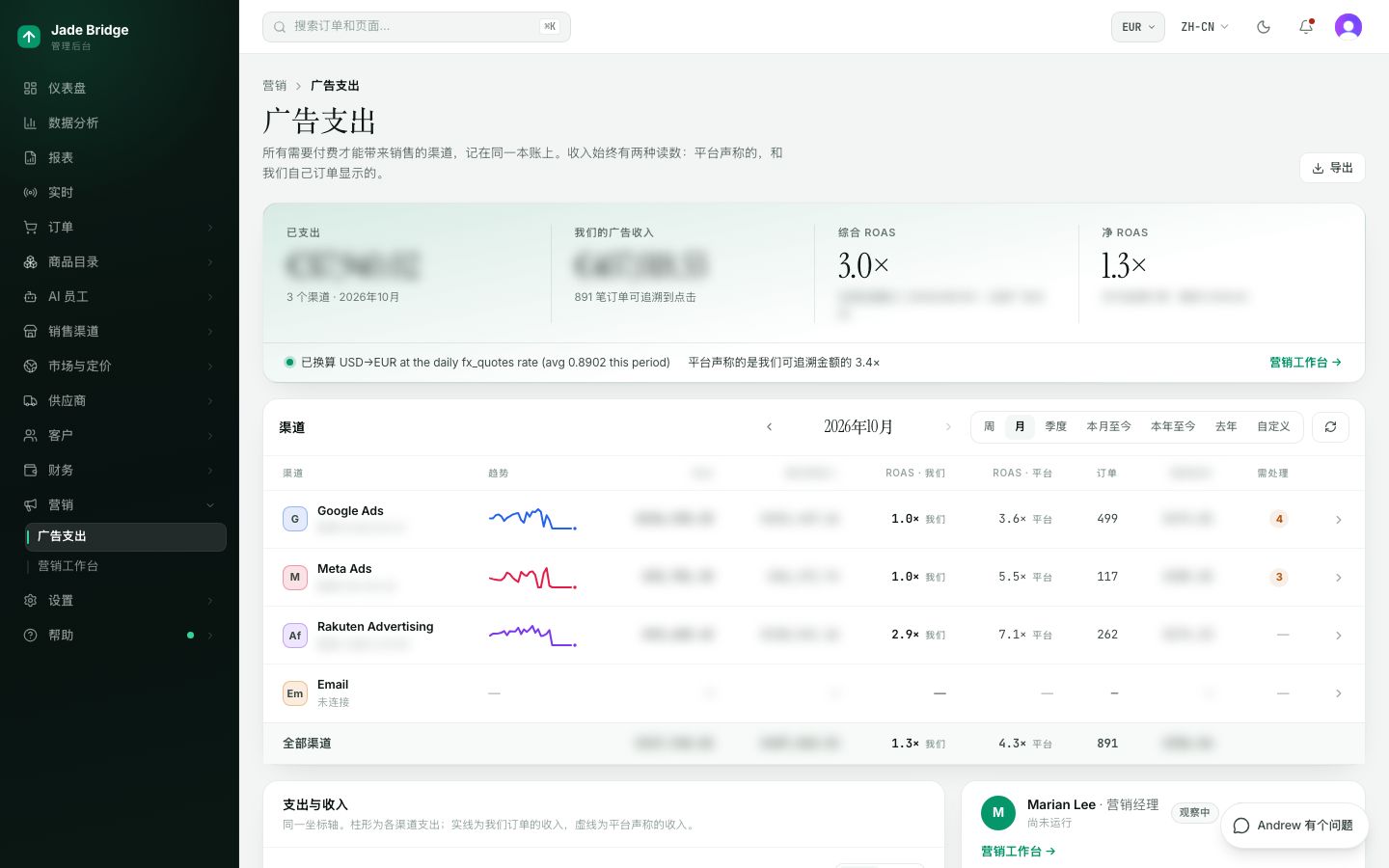Select the 本月至今 period tab
The height and width of the screenshot is (868, 1389).
click(1108, 426)
